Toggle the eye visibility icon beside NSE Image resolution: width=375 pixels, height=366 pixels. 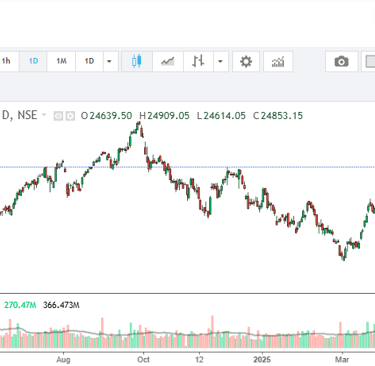(58, 116)
